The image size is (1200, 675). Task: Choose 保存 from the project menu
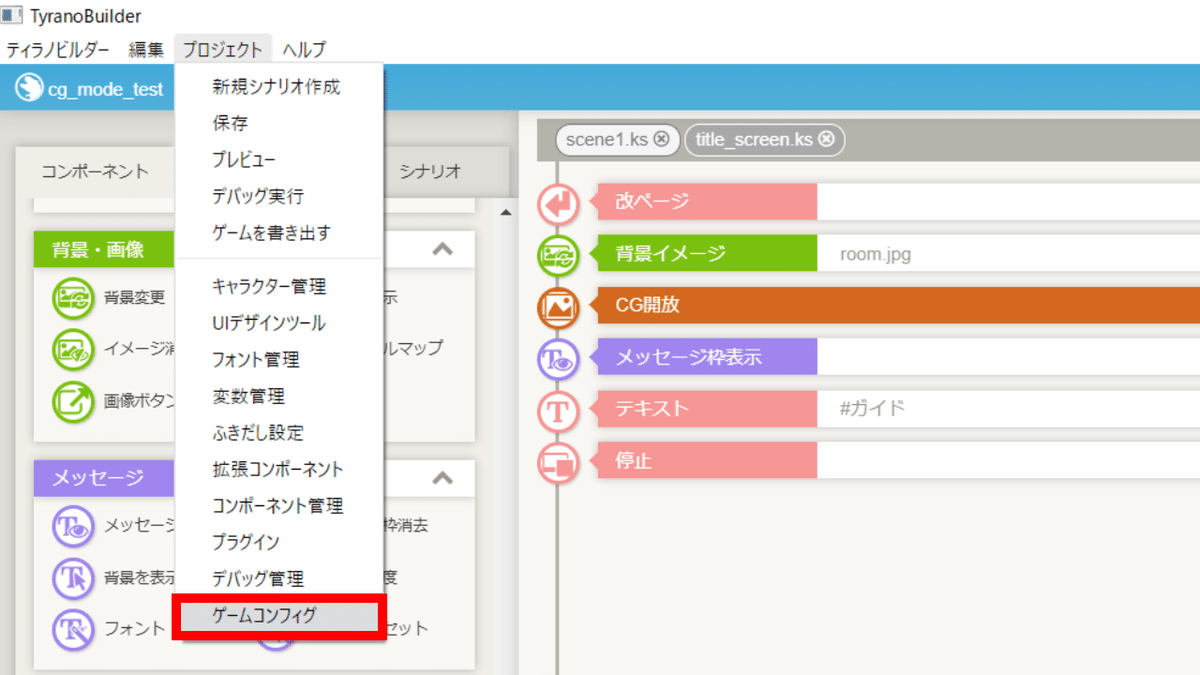click(279, 123)
